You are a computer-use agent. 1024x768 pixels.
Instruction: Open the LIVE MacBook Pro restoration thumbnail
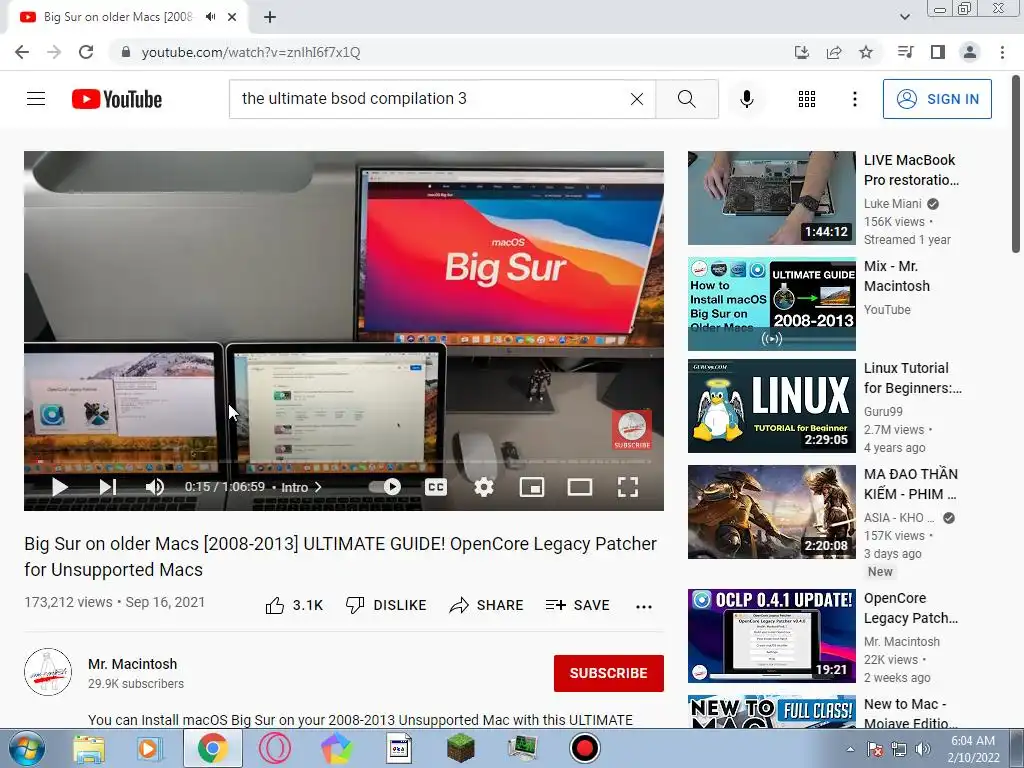pos(771,198)
